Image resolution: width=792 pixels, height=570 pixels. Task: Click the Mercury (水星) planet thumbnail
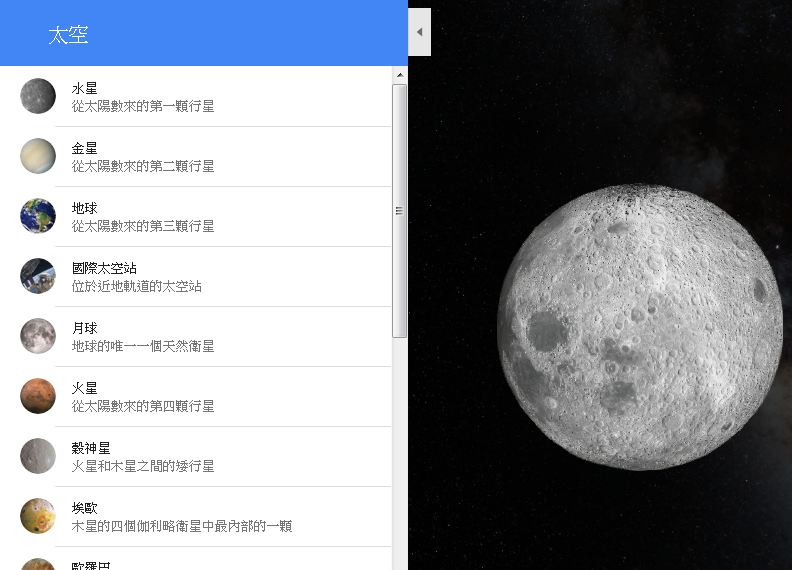(x=38, y=96)
